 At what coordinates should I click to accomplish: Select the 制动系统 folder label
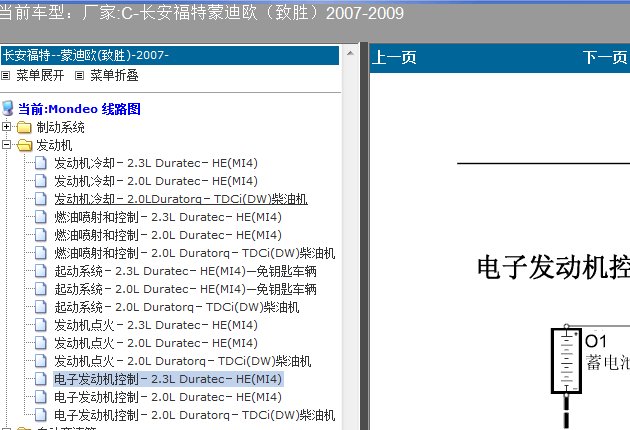[x=61, y=127]
